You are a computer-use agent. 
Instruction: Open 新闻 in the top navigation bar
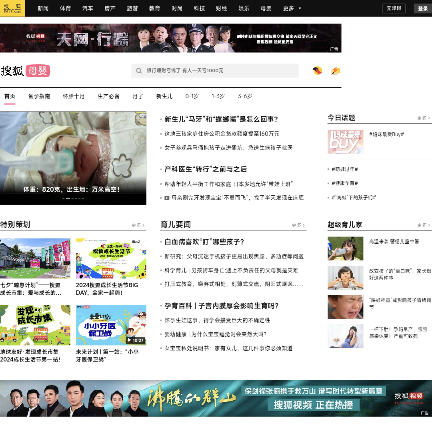pyautogui.click(x=43, y=8)
